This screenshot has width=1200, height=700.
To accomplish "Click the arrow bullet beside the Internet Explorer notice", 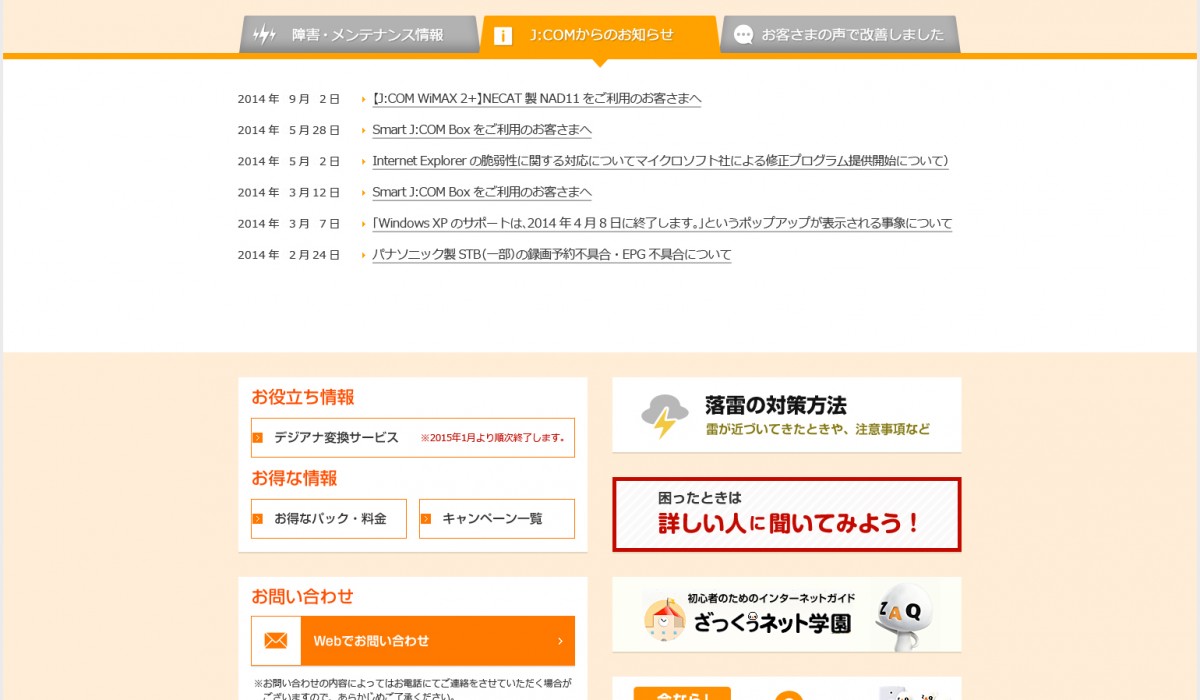I will [364, 161].
